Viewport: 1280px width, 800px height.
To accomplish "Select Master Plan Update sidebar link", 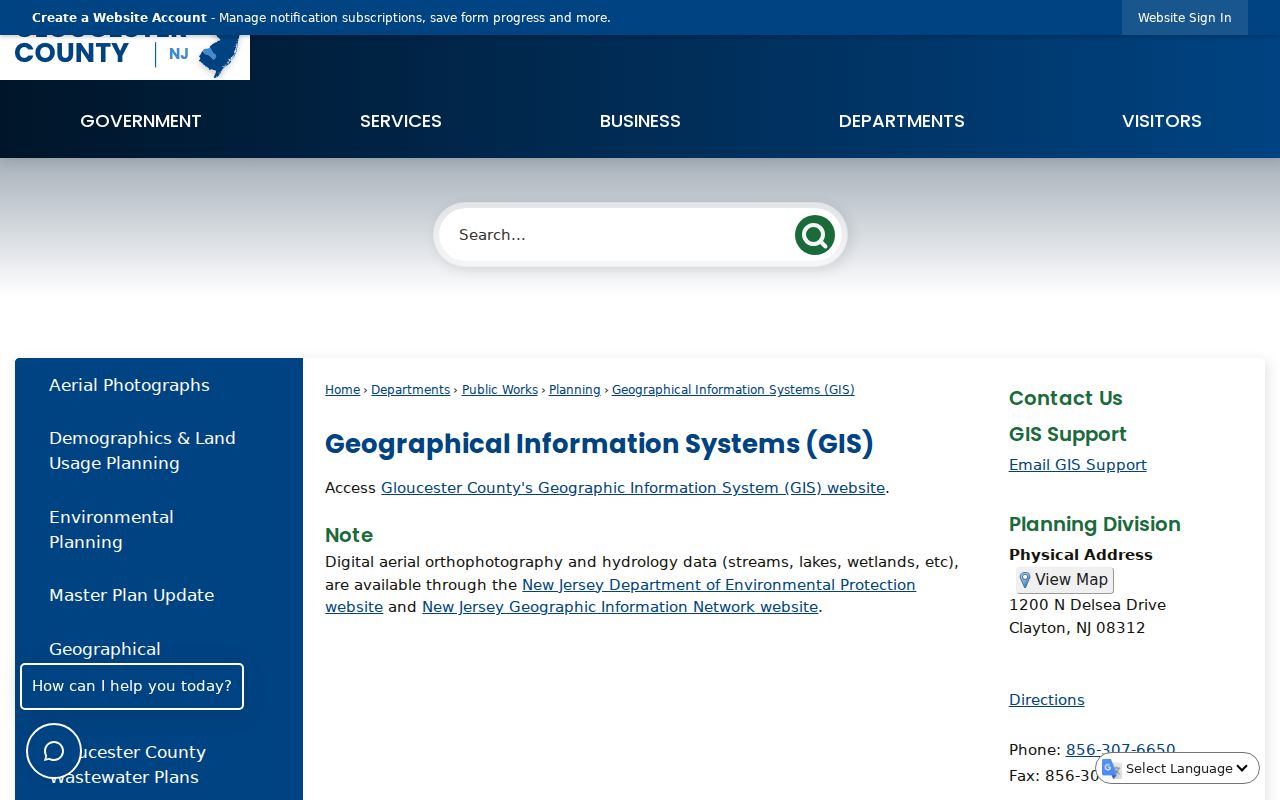I will 132,595.
